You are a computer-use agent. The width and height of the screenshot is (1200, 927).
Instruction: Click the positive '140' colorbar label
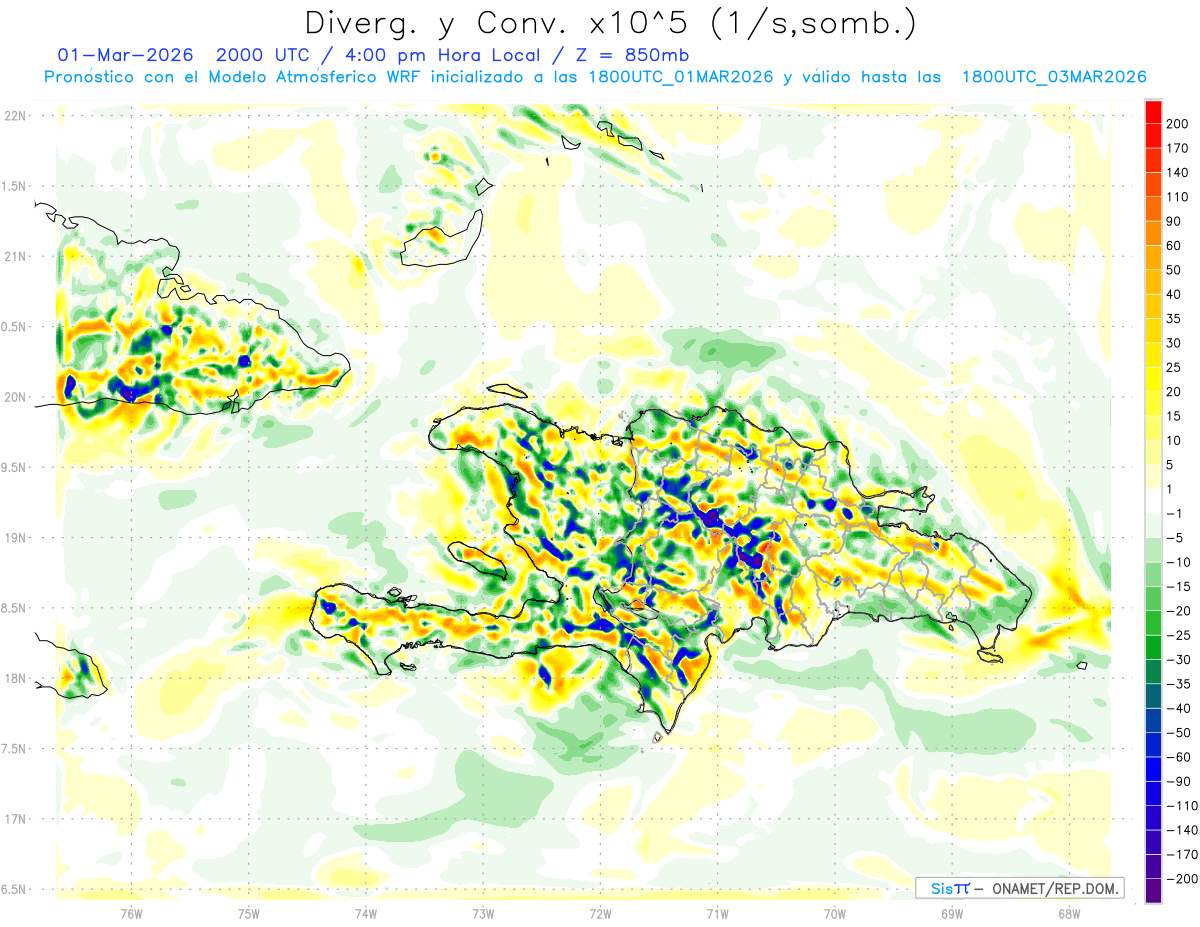(x=1178, y=173)
